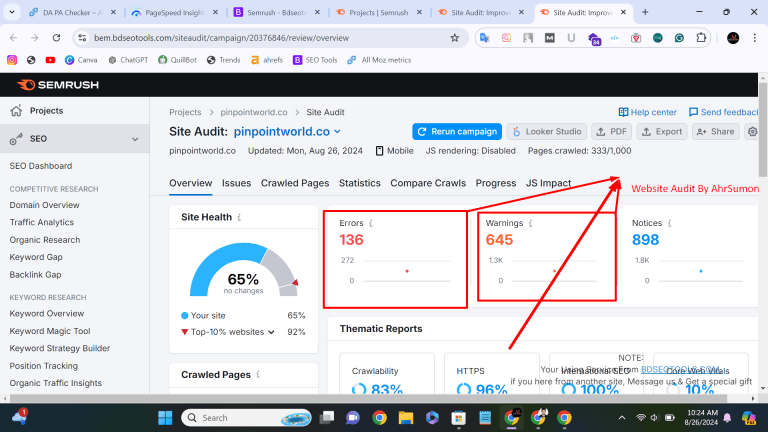Open Projects breadcrumb link
This screenshot has width=768, height=432.
185,112
